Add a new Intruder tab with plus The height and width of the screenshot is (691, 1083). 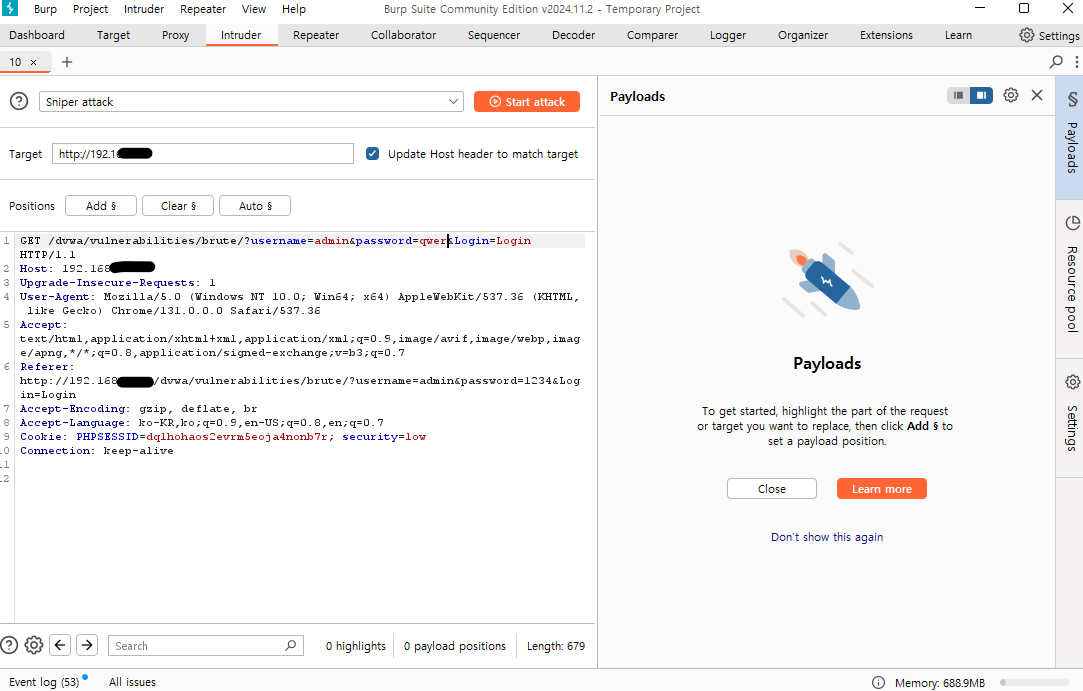pyautogui.click(x=67, y=62)
